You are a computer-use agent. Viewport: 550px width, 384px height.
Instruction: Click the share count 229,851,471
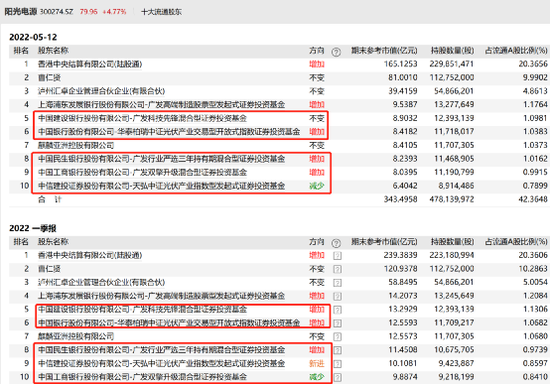pyautogui.click(x=452, y=64)
